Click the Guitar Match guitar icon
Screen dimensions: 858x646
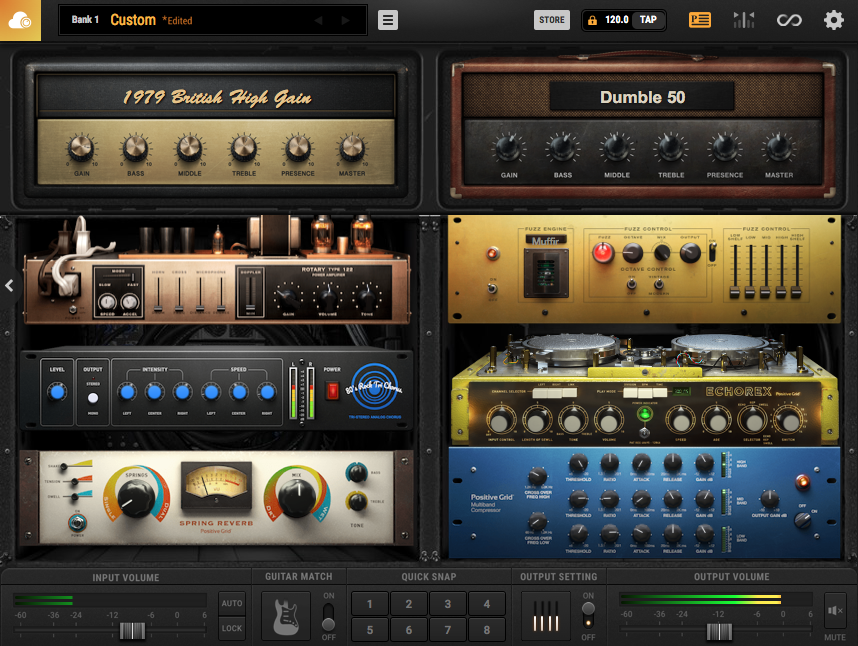286,616
